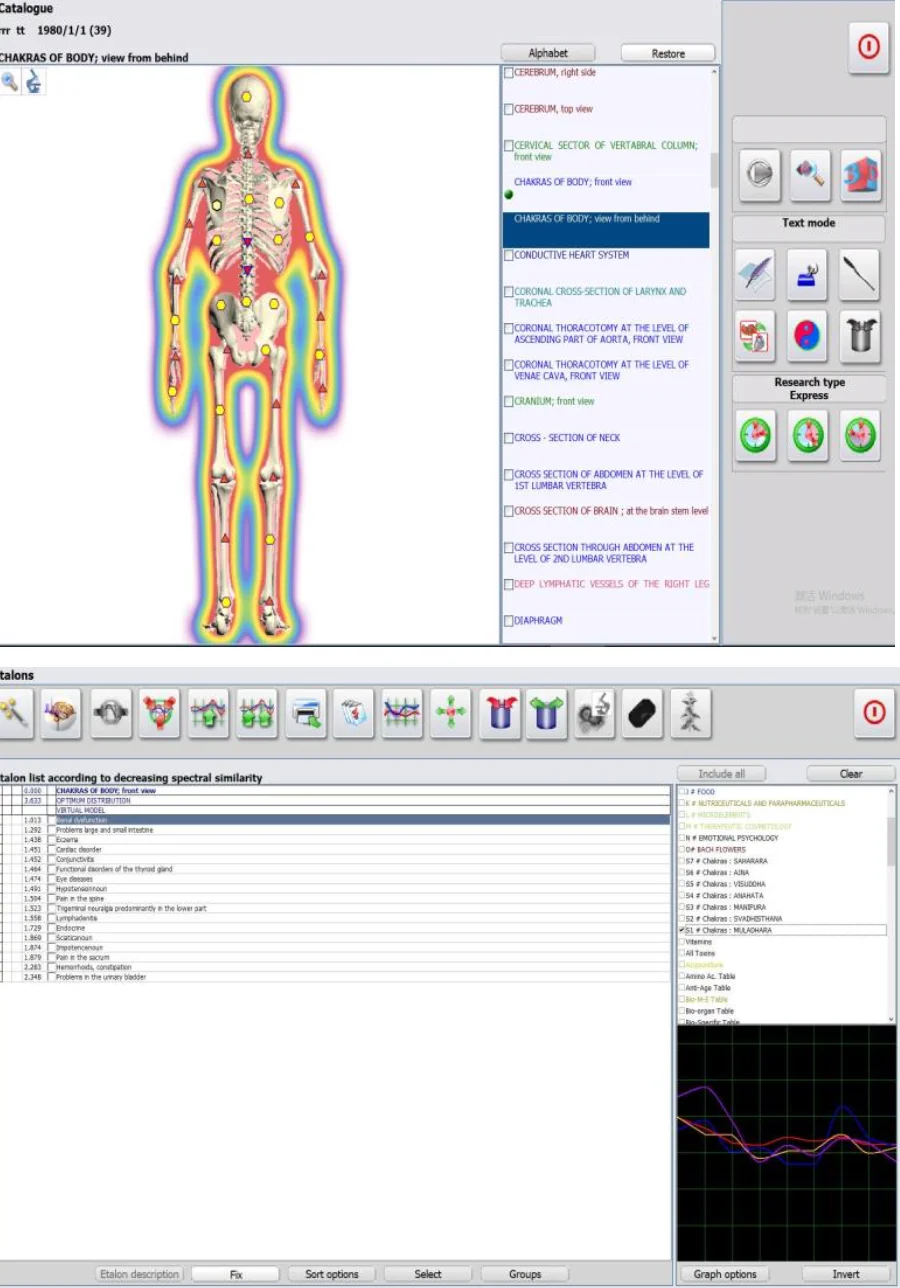
Task: Tick the Renal dysfunction etalon checkbox
Action: (51, 820)
